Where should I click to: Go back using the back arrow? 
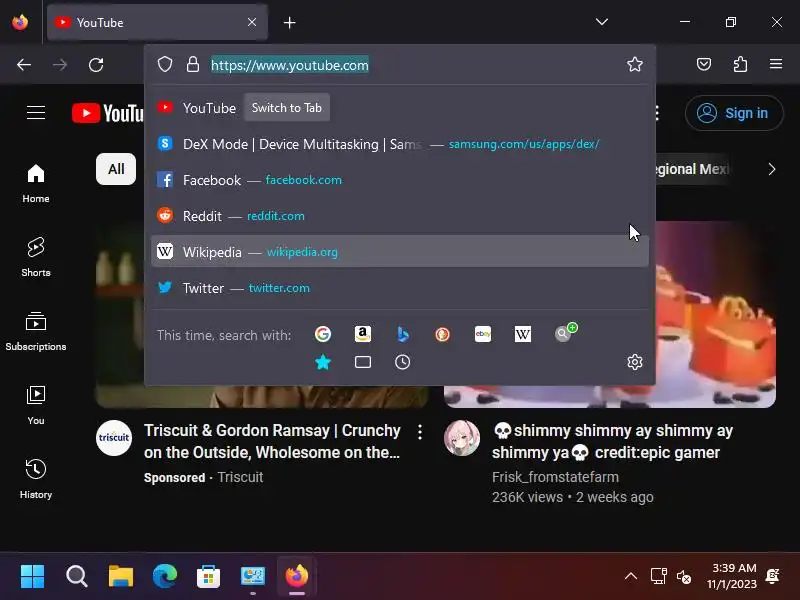[24, 65]
